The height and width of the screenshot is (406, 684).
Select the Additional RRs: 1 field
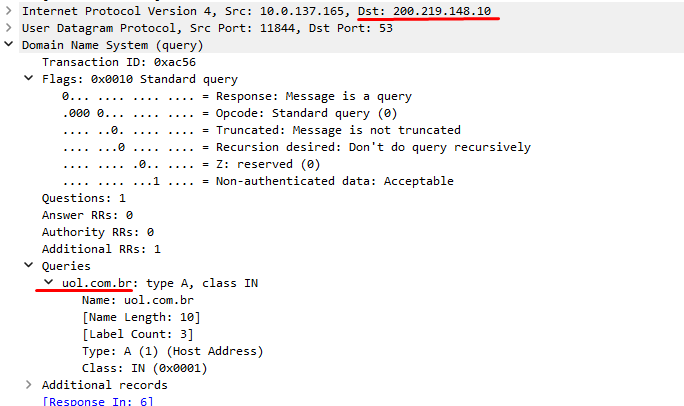(x=101, y=249)
